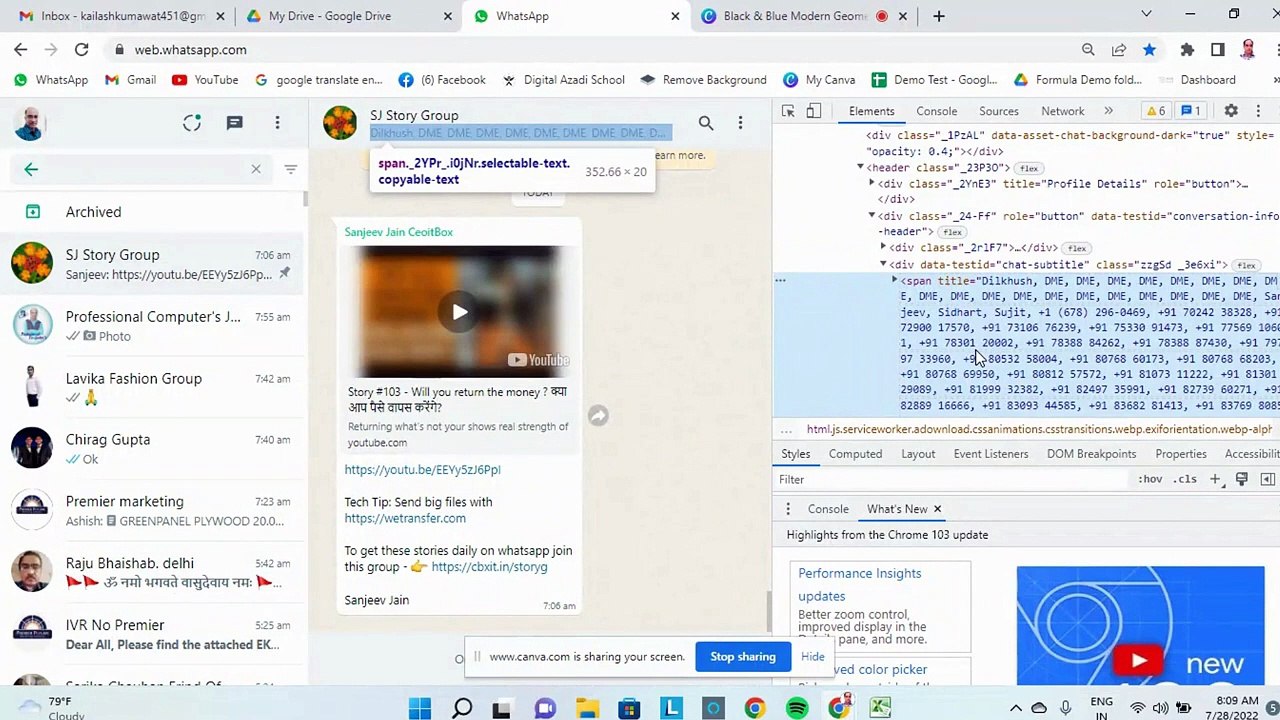
Task: Close the What's New drawer tab
Action: (x=937, y=509)
